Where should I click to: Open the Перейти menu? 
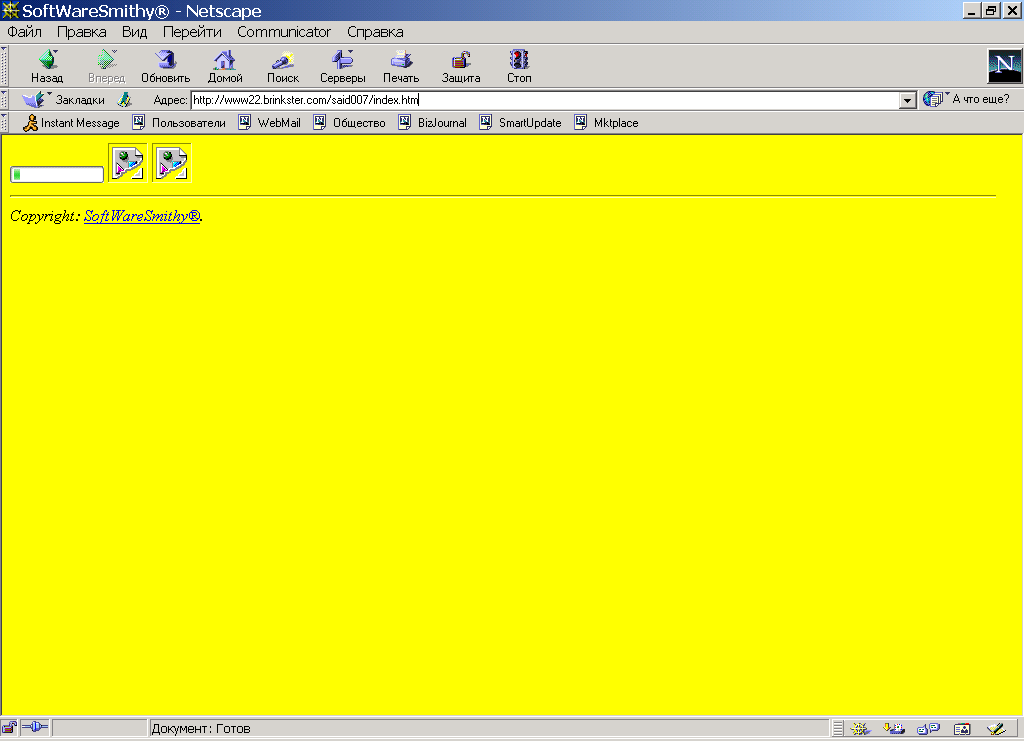pos(192,32)
